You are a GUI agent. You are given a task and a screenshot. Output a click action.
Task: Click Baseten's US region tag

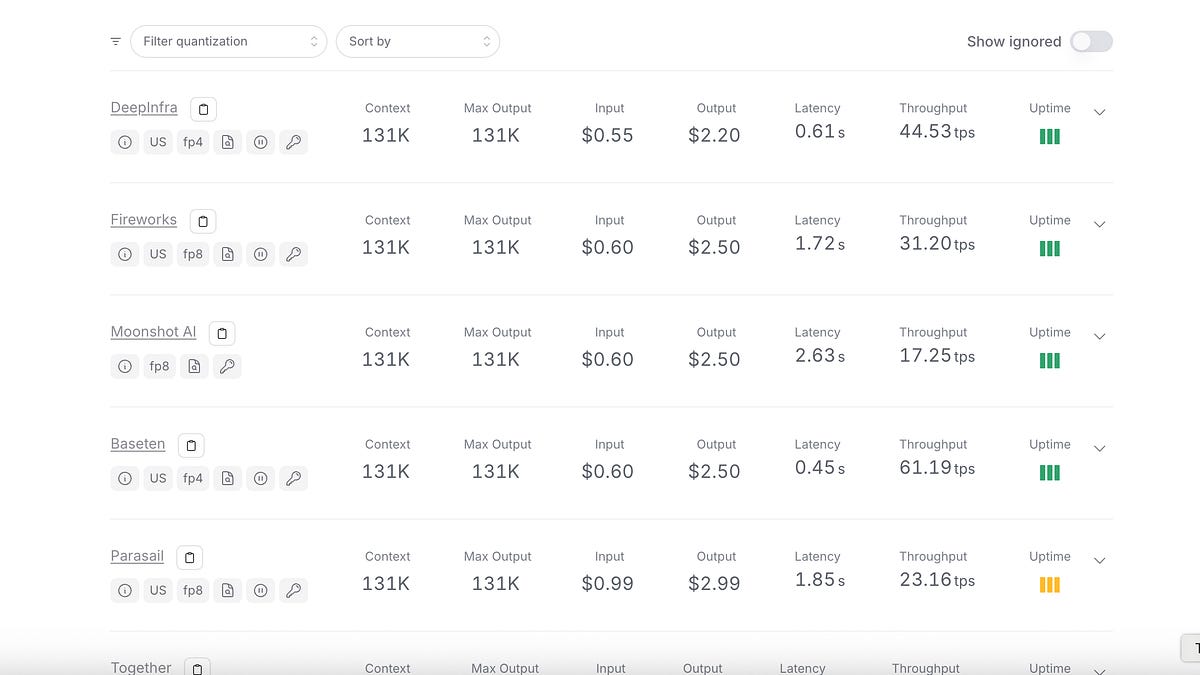(158, 478)
